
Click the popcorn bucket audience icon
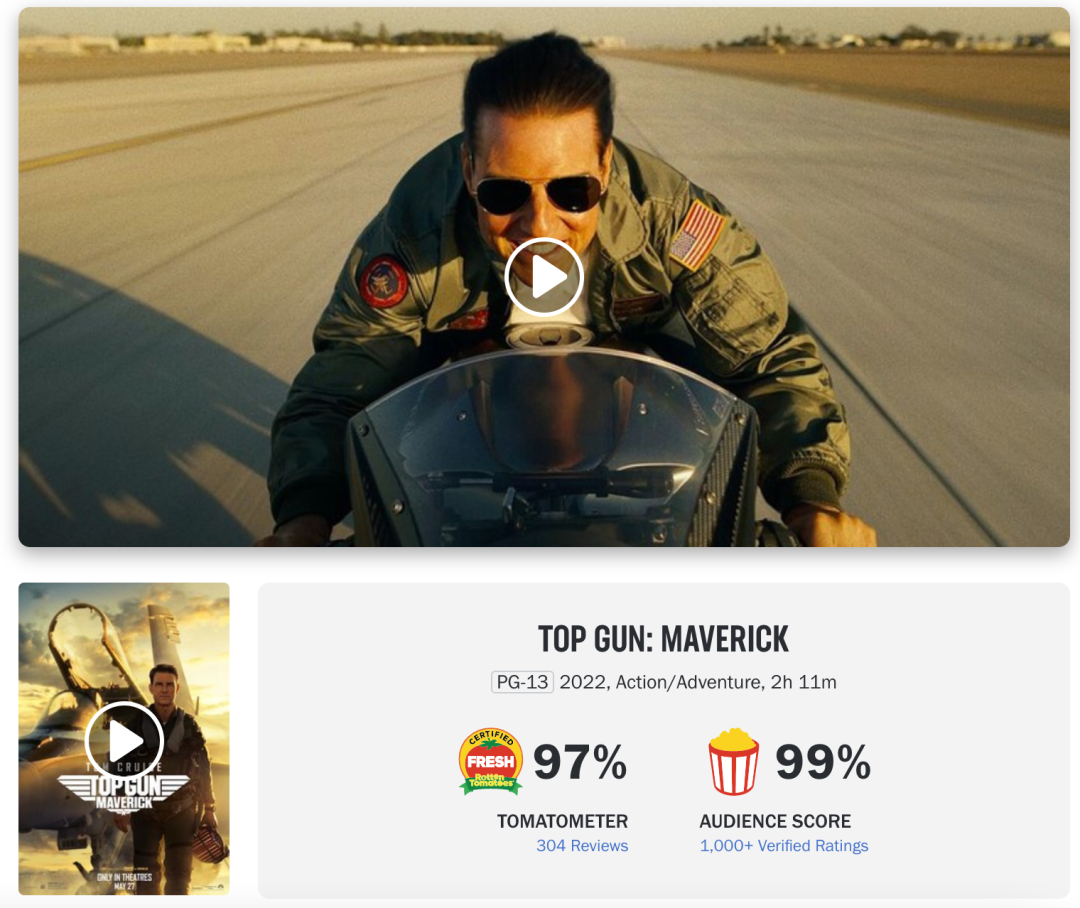click(734, 761)
